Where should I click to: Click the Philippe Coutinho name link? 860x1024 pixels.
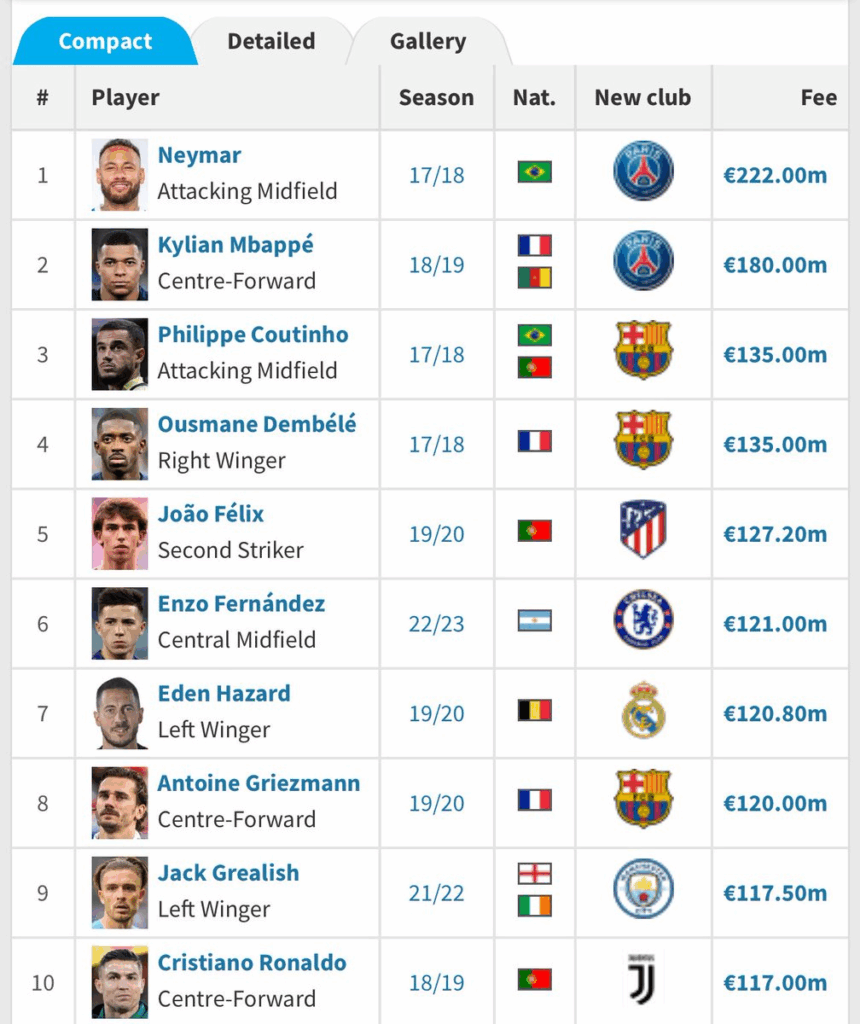coord(253,334)
